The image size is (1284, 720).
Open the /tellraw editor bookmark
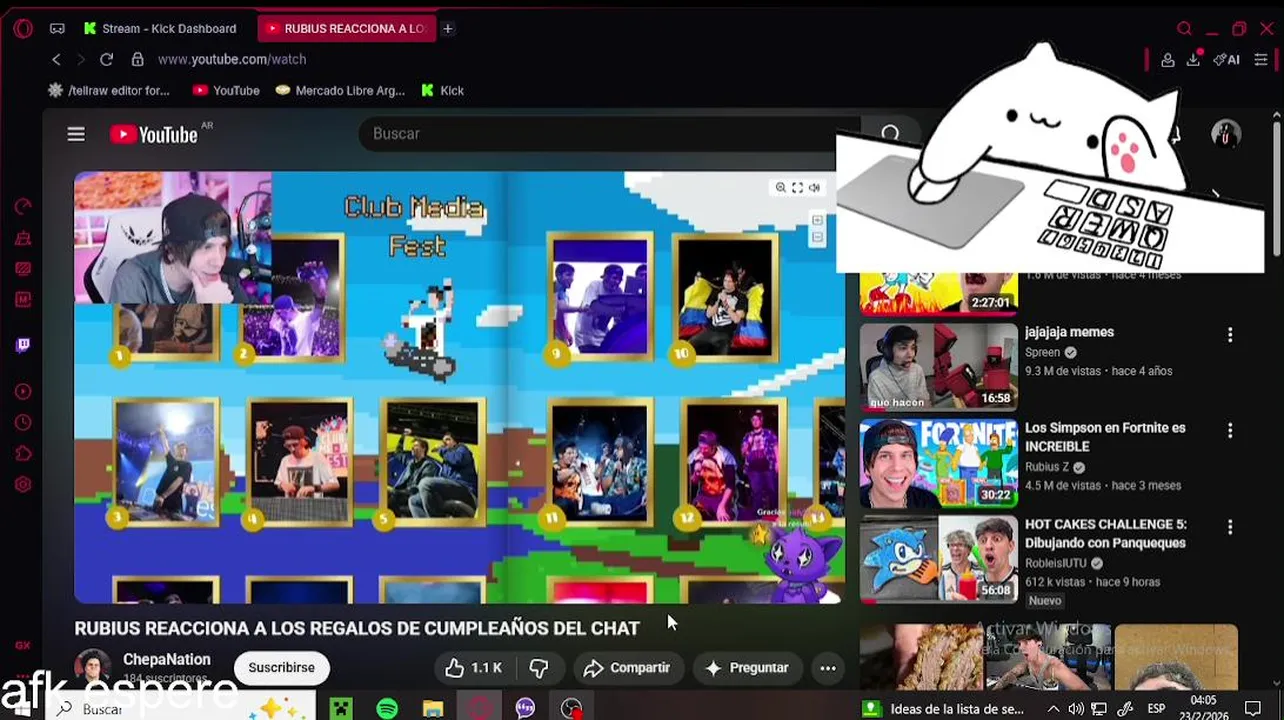click(x=109, y=90)
